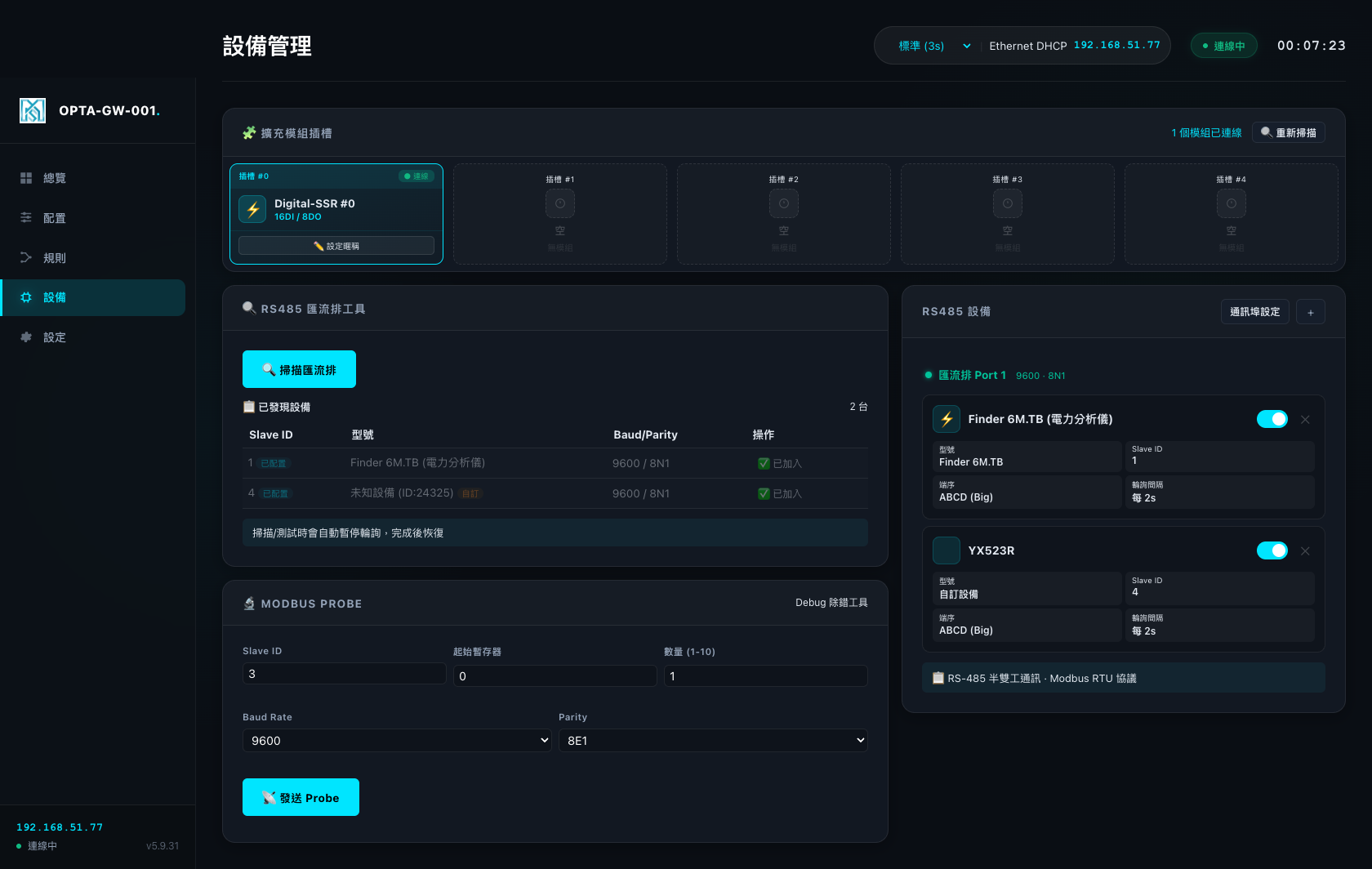Click the sidebar footer IP address

pos(60,827)
